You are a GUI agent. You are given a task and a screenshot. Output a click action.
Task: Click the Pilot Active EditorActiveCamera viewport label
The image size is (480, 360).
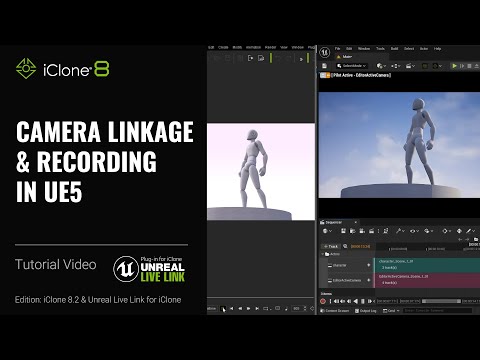coord(361,75)
